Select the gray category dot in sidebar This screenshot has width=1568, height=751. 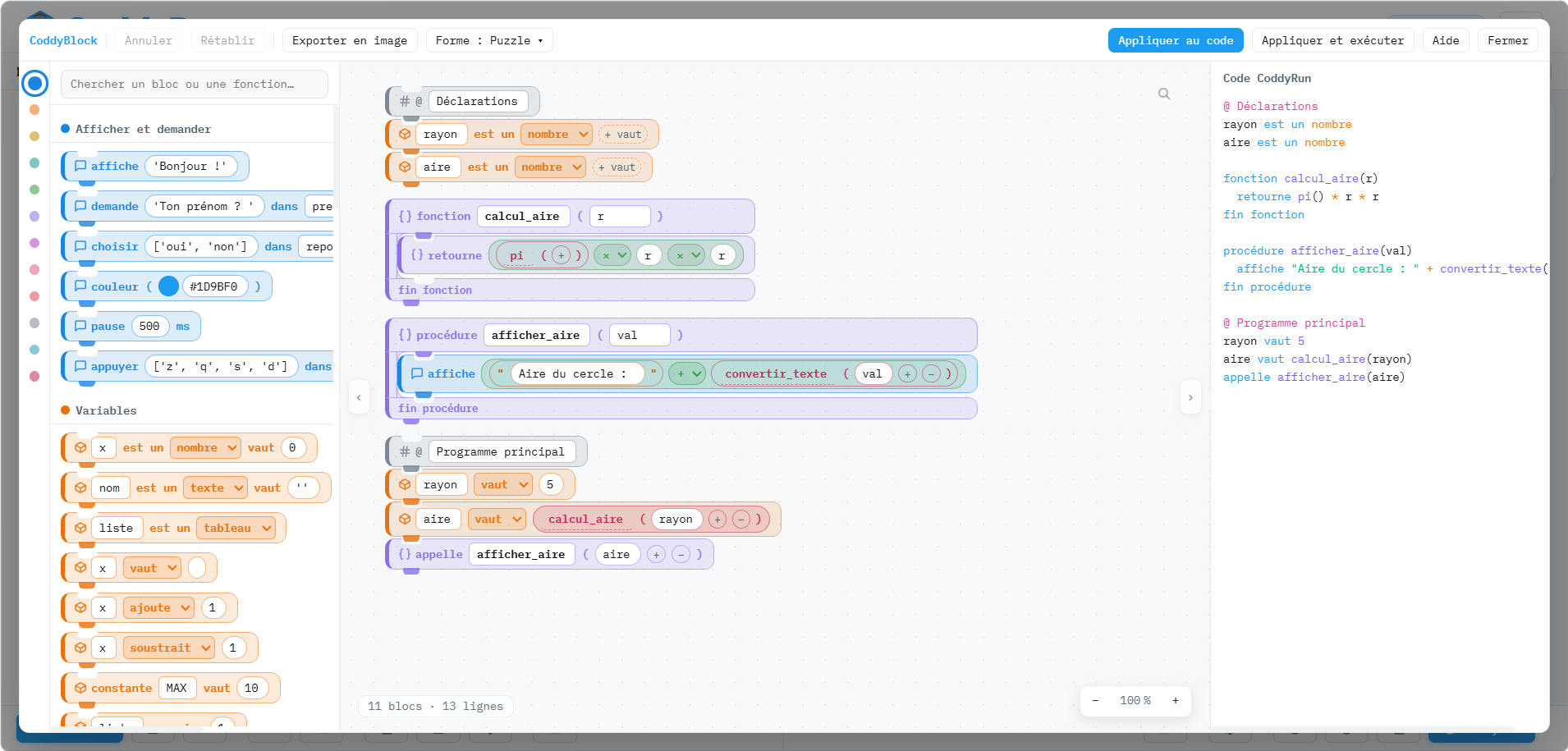34,323
